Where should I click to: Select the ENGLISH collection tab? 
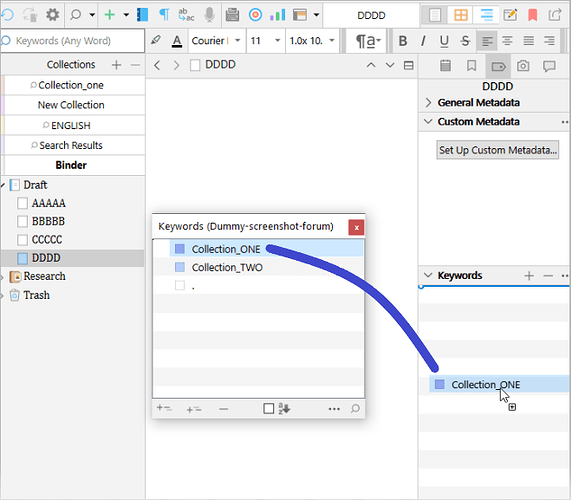tap(71, 125)
